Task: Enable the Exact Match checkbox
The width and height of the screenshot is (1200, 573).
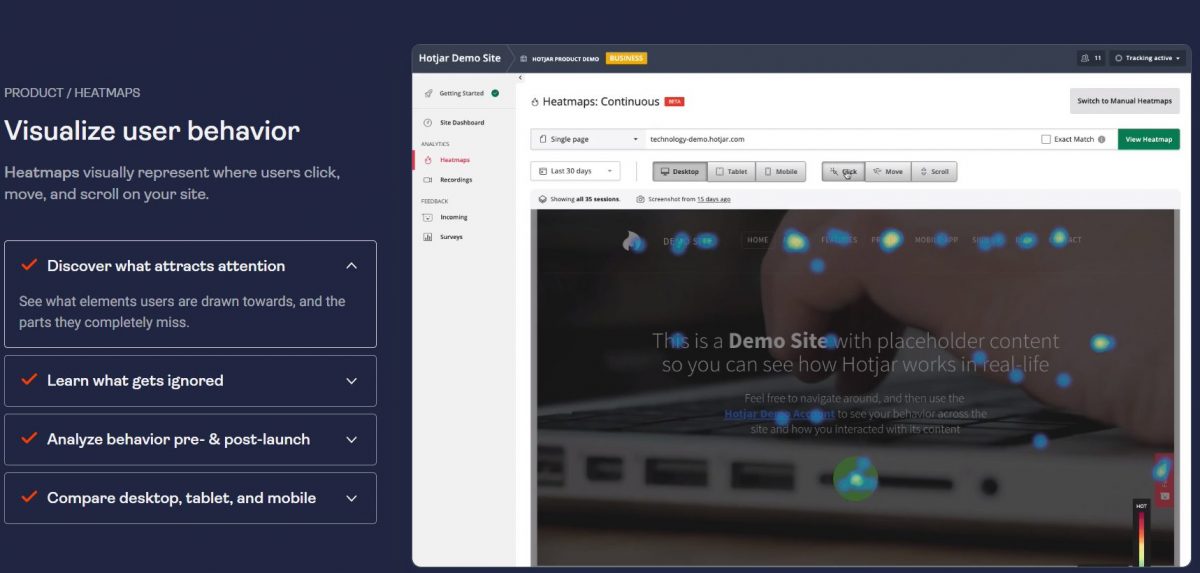Action: [1046, 139]
